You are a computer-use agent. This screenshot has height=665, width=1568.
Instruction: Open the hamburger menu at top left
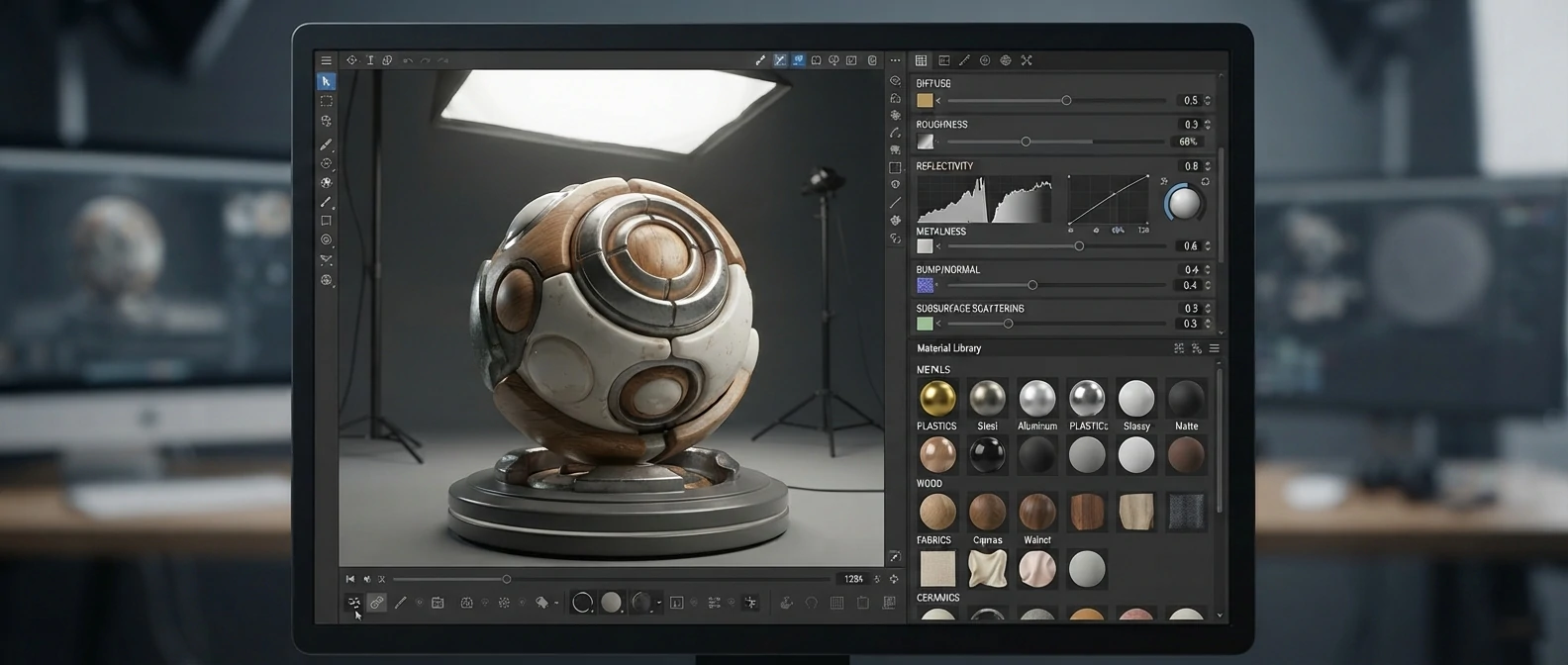click(x=326, y=60)
